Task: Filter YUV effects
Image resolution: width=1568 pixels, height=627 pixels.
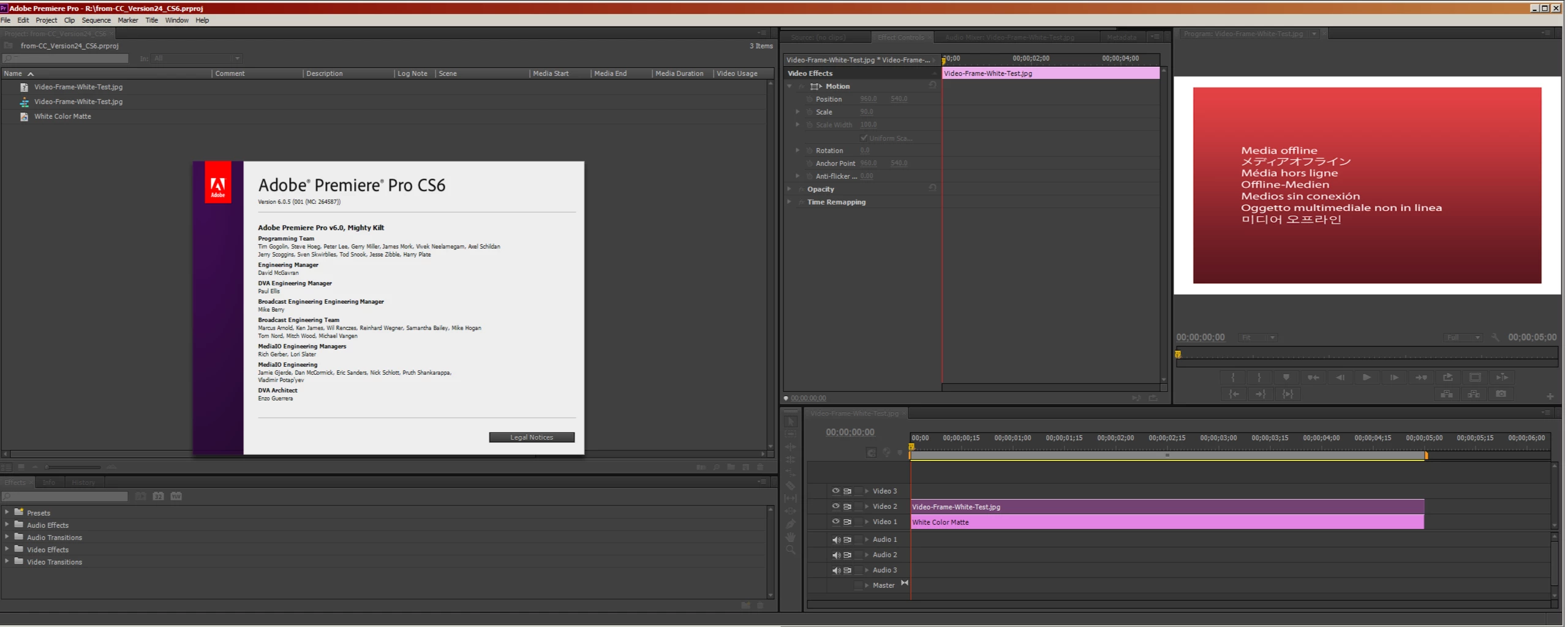Action: pyautogui.click(x=176, y=496)
